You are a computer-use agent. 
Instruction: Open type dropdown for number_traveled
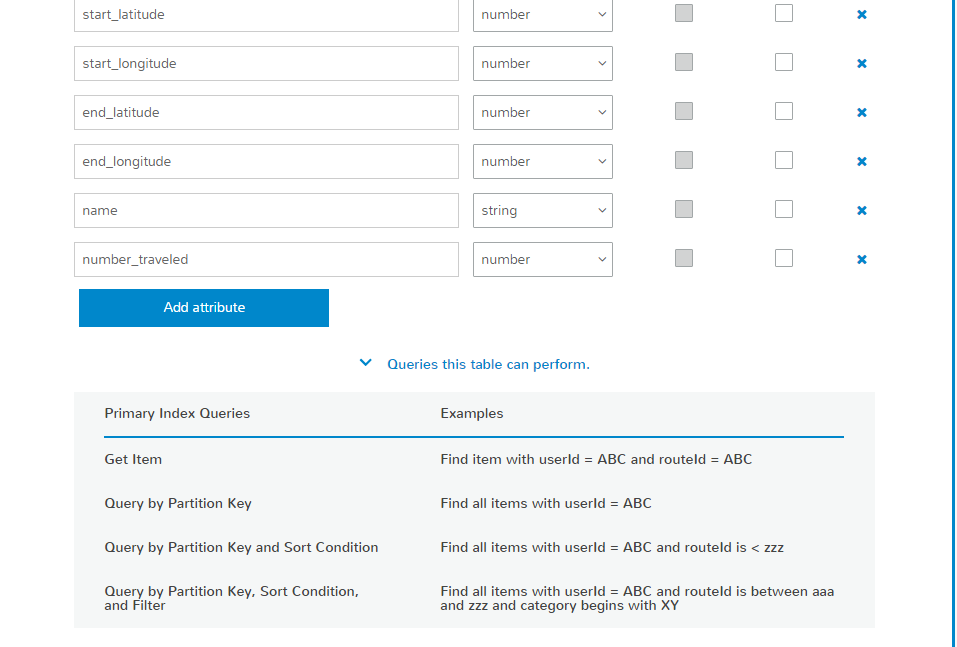point(542,260)
